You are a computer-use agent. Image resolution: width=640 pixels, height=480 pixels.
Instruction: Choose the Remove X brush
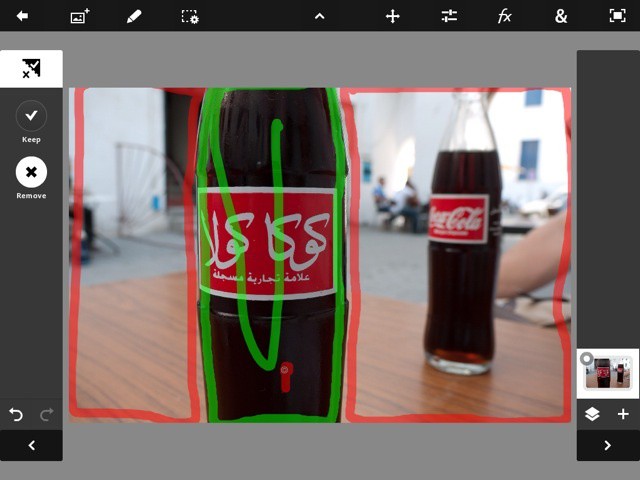31,172
